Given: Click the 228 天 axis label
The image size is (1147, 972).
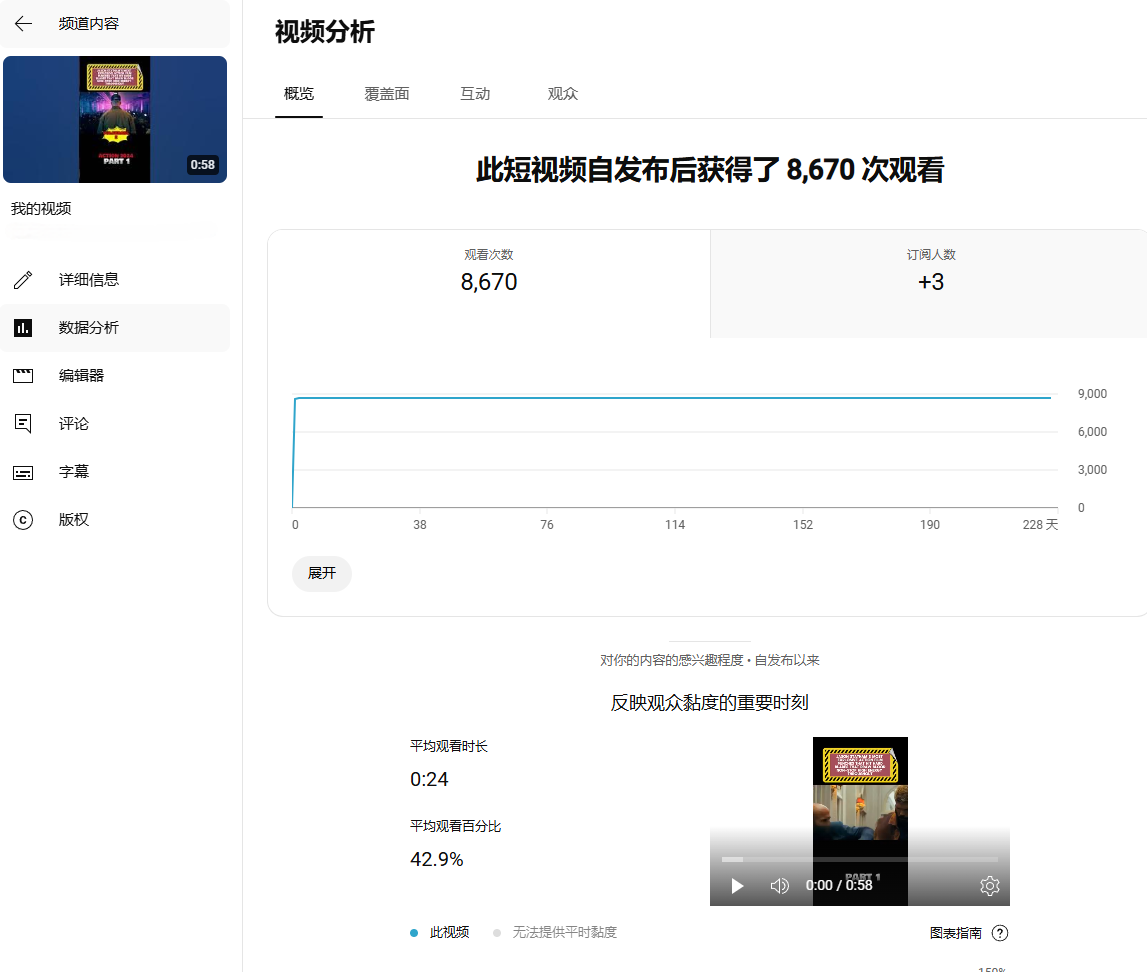Looking at the screenshot, I should 1040,524.
